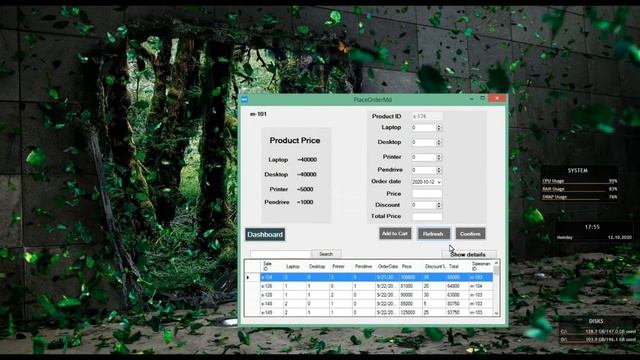The image size is (640, 360).
Task: Click the Printer quantity spinner field
Action: (x=427, y=157)
